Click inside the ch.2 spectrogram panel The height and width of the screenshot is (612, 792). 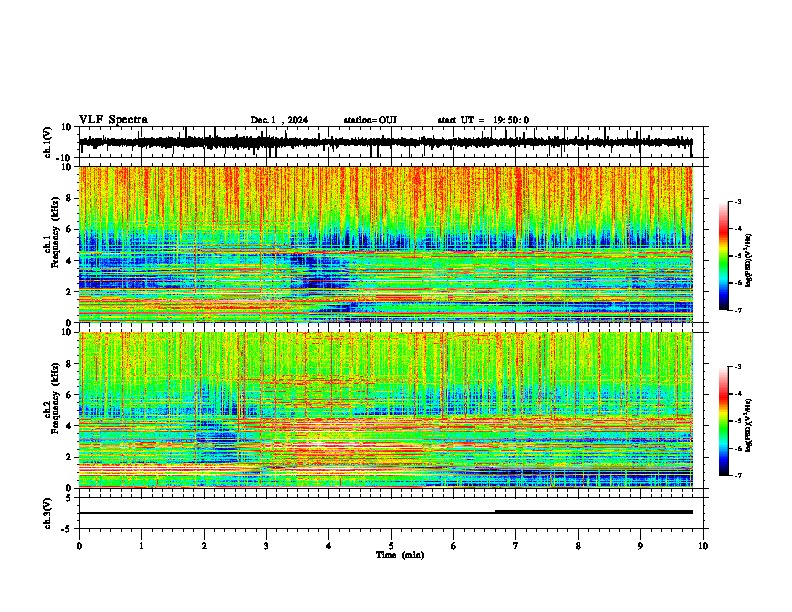pyautogui.click(x=385, y=410)
